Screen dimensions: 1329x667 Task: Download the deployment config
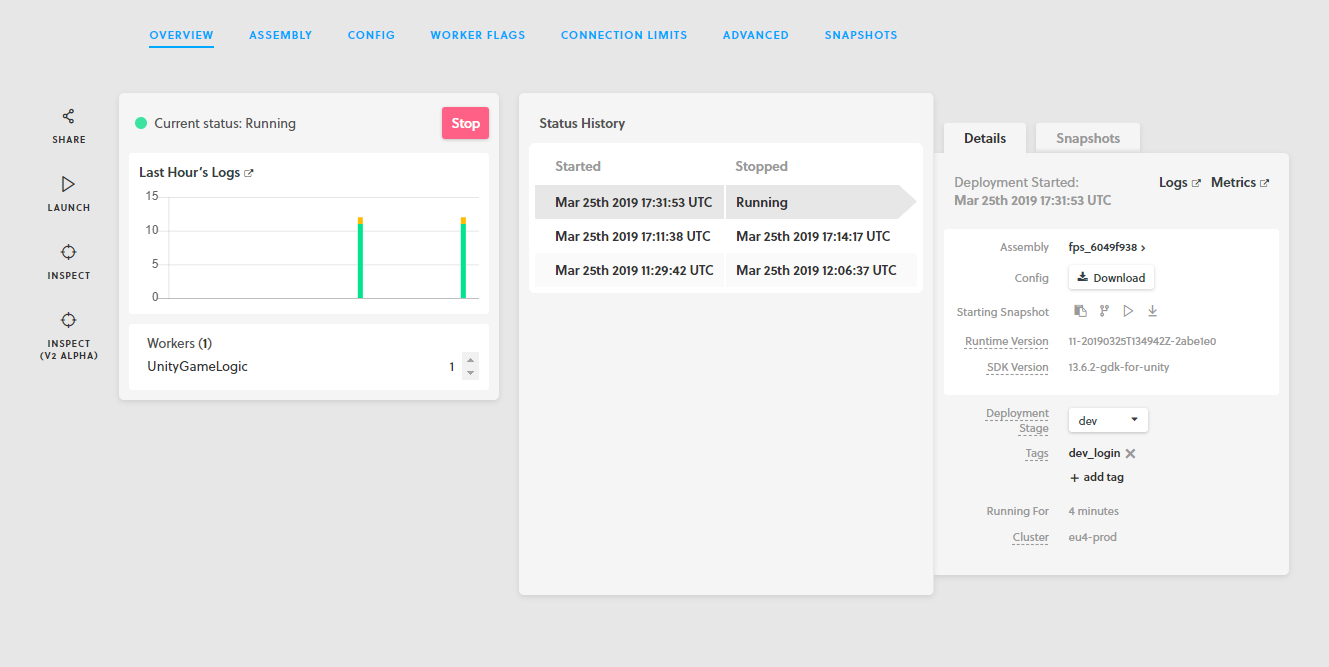1111,277
